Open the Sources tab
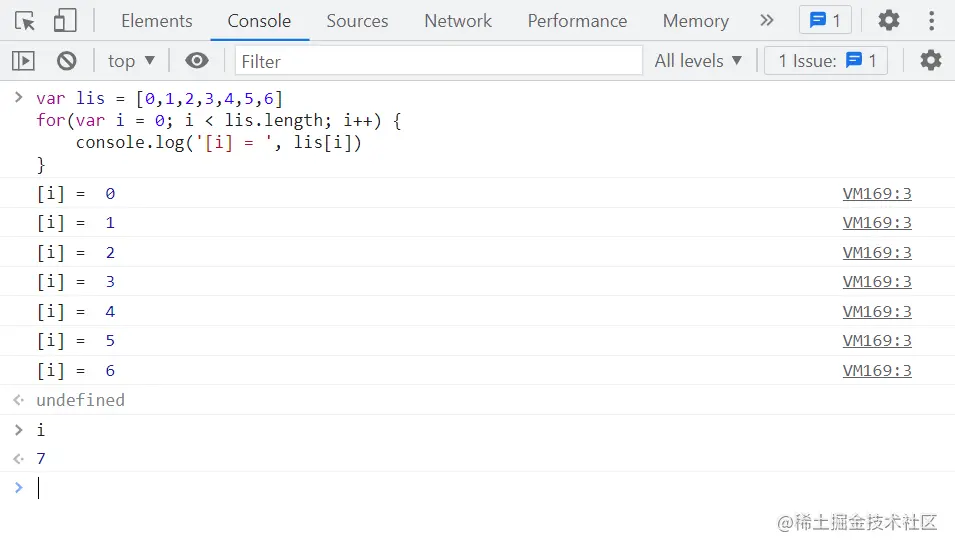This screenshot has width=955, height=550. tap(357, 20)
